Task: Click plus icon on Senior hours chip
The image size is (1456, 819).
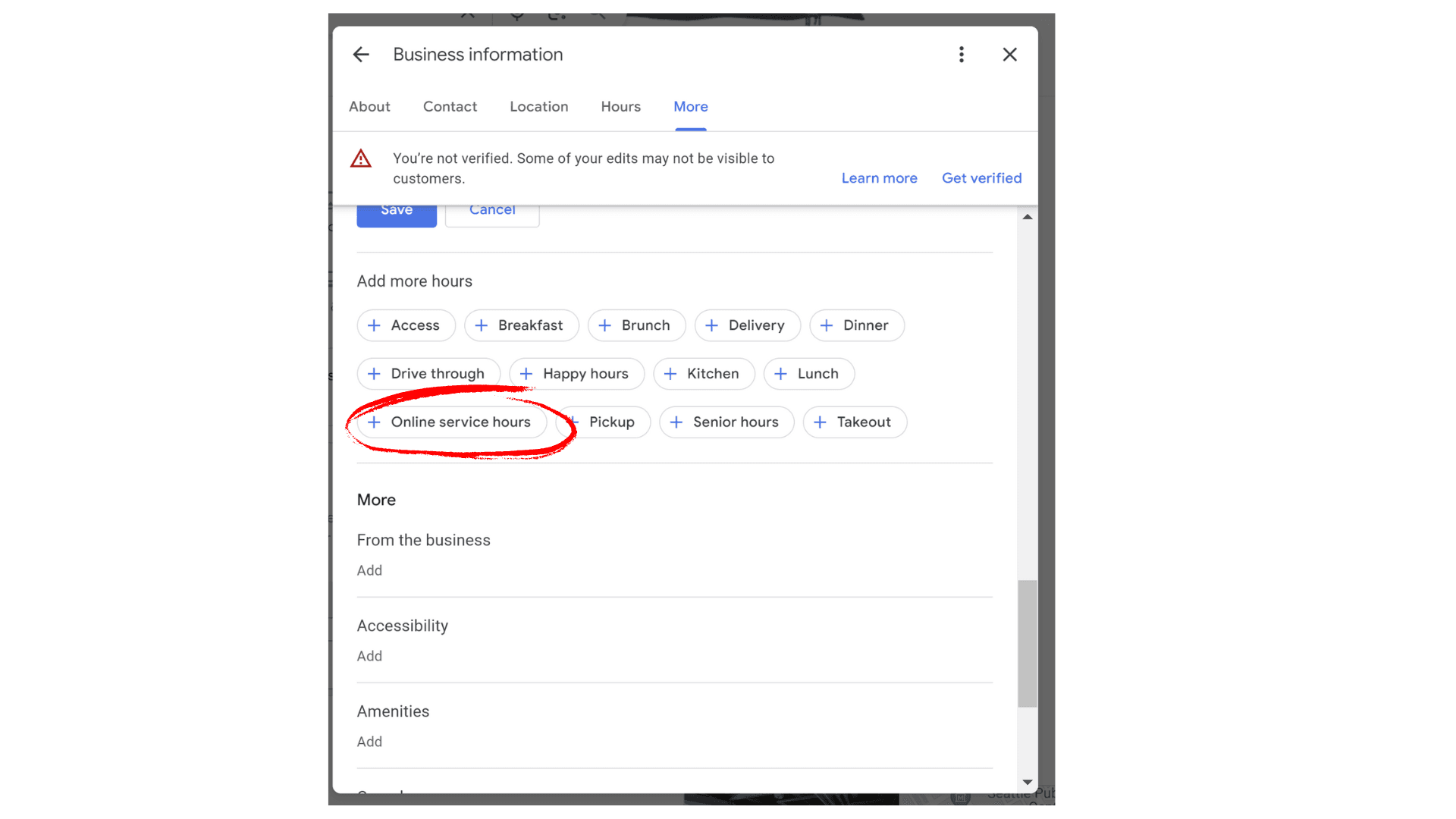Action: coord(676,422)
